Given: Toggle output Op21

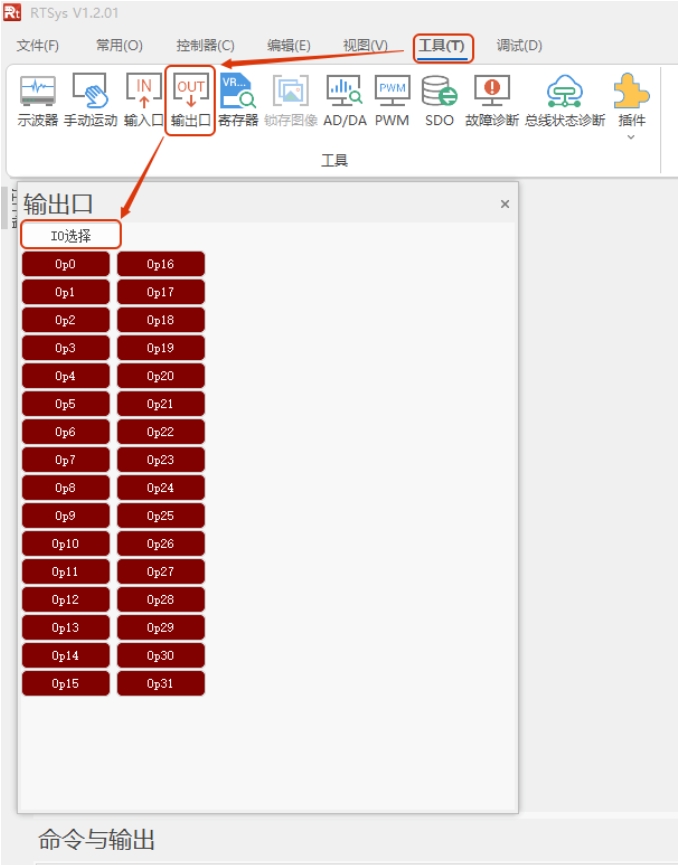Looking at the screenshot, I should click(x=161, y=404).
